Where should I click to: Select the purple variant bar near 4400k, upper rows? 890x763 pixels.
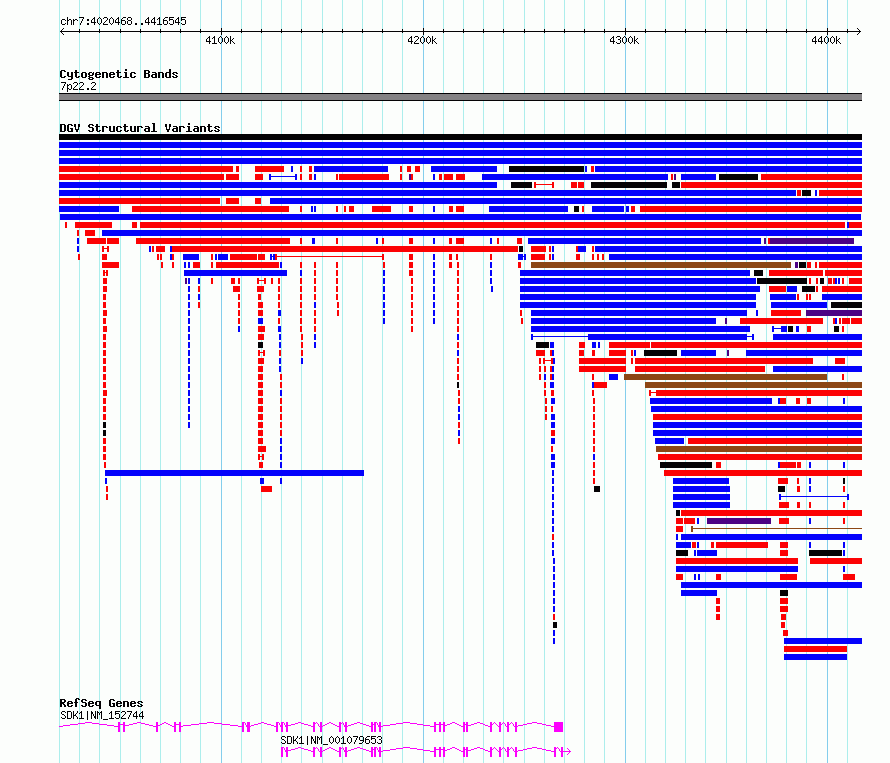811,241
